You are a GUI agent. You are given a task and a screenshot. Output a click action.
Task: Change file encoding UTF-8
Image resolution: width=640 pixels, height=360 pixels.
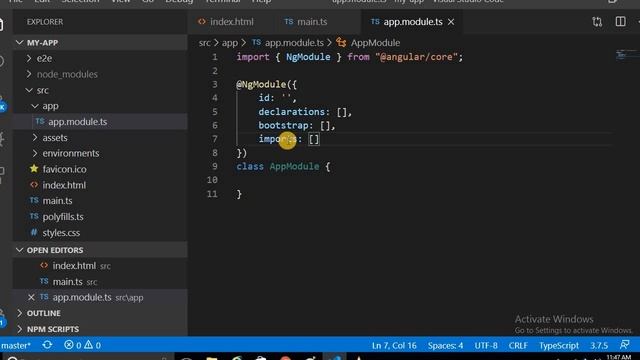click(x=486, y=345)
